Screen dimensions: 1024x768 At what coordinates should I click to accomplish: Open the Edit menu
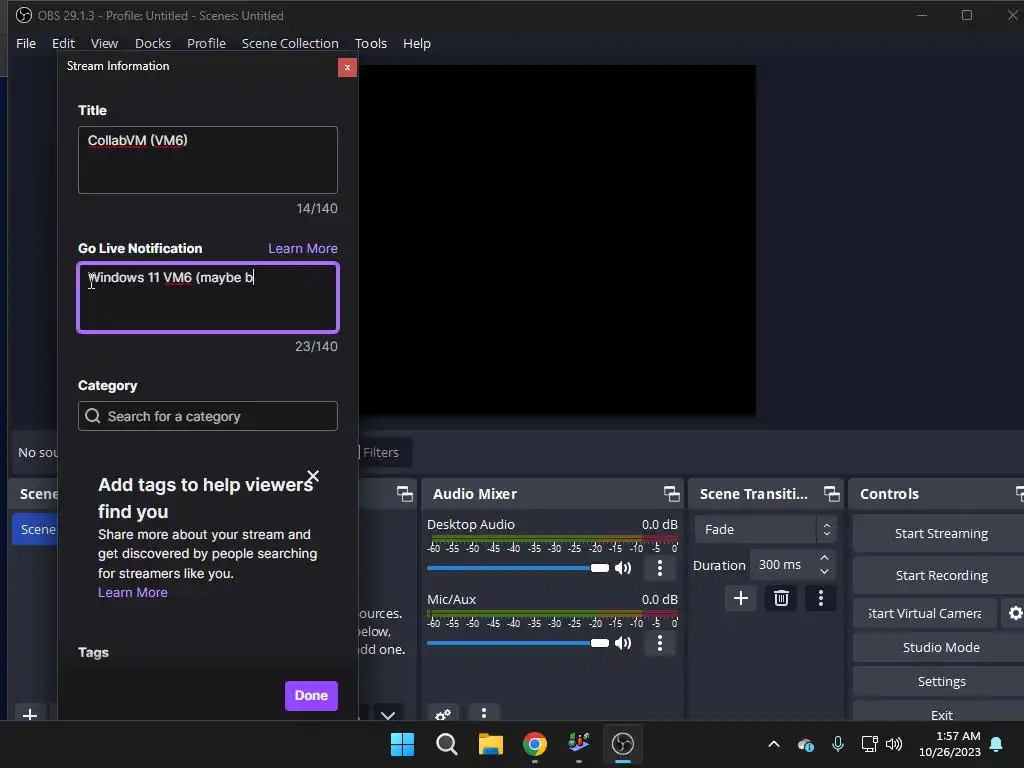63,43
